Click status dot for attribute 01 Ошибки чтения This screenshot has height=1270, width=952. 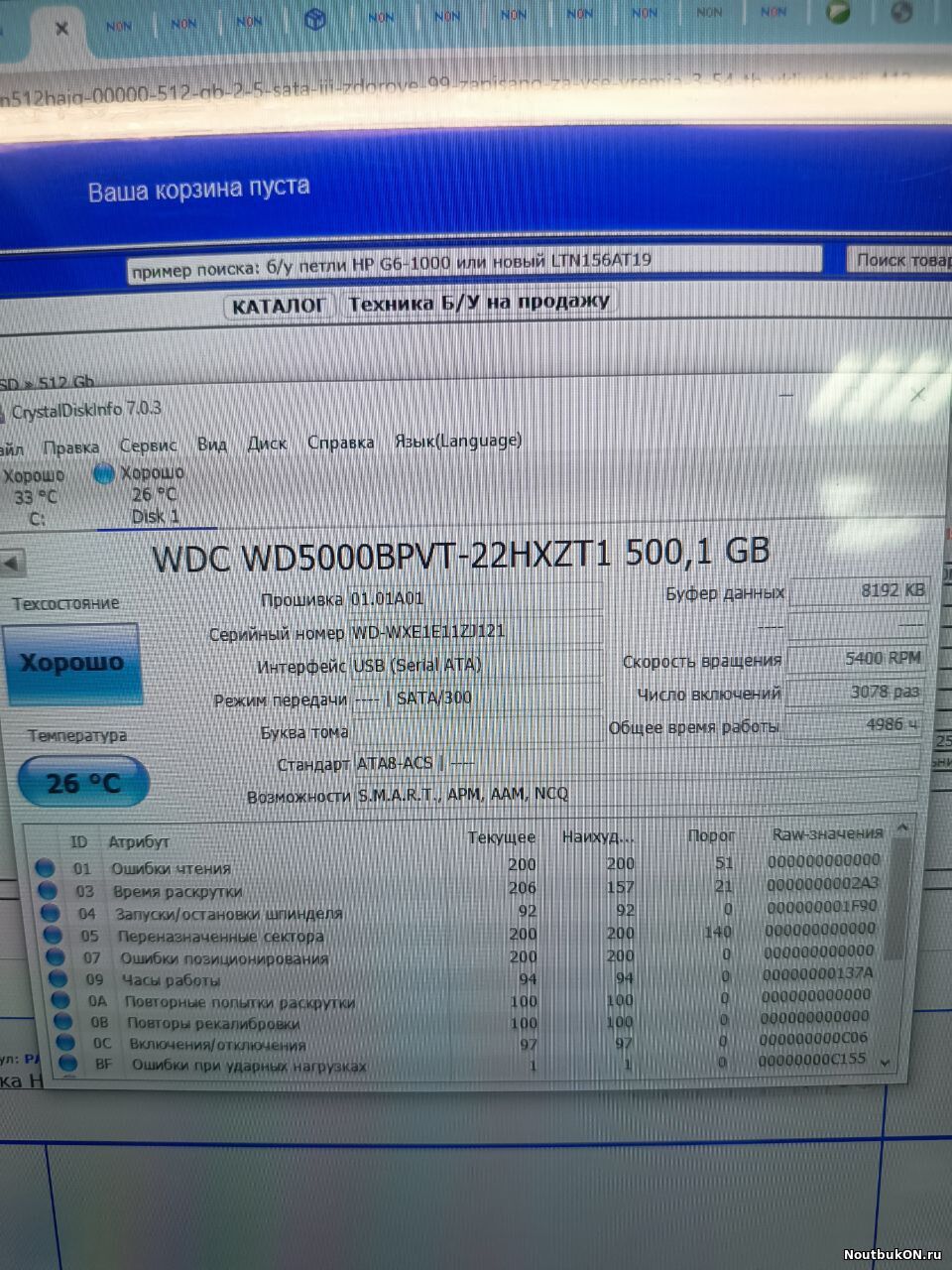pos(45,867)
